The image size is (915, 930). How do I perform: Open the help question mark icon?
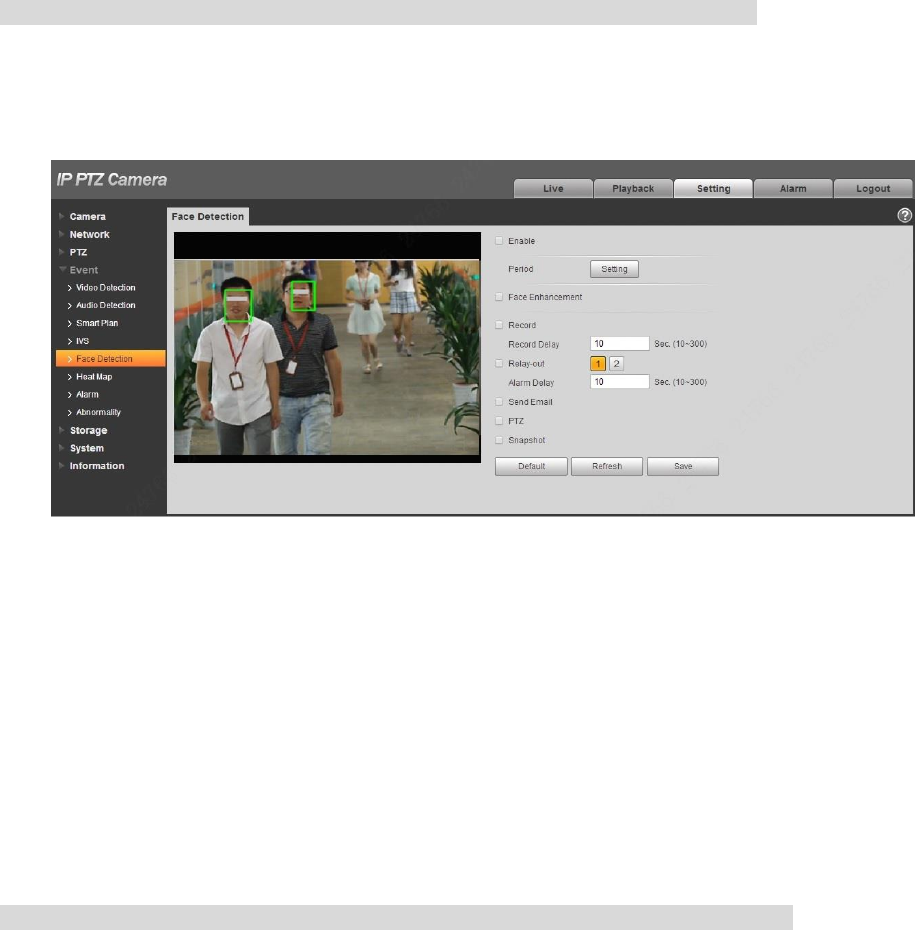[904, 215]
